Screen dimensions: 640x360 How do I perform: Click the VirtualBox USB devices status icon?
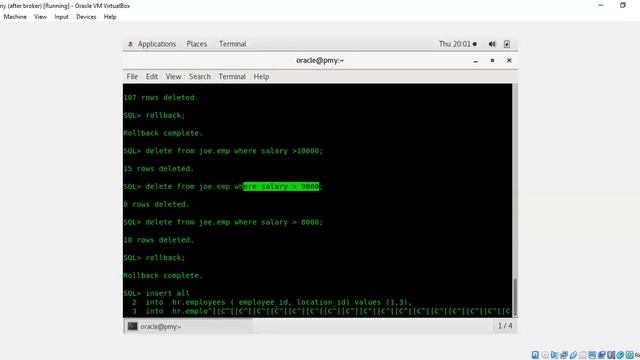573,355
